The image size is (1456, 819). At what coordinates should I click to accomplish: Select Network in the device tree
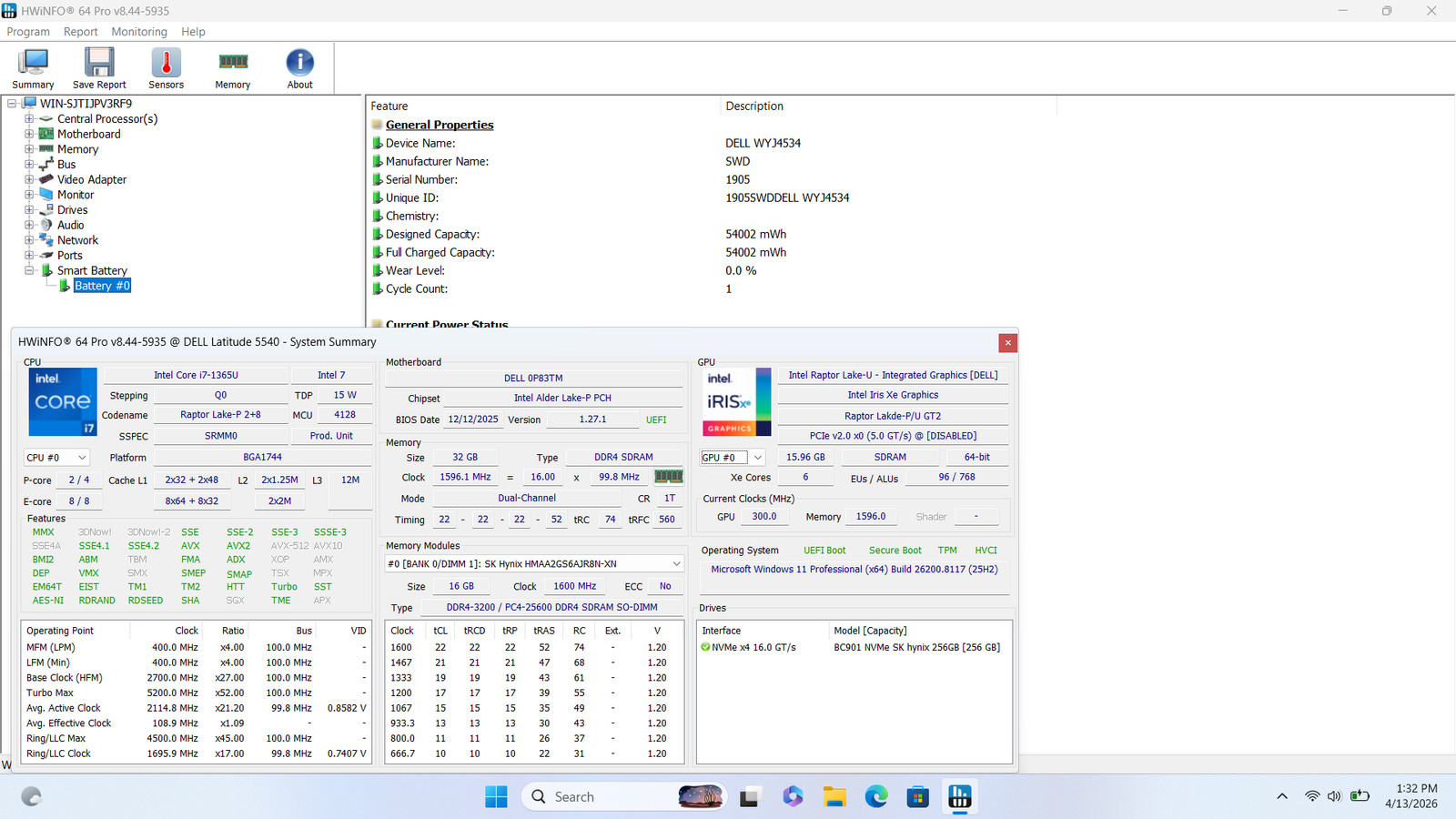click(77, 240)
